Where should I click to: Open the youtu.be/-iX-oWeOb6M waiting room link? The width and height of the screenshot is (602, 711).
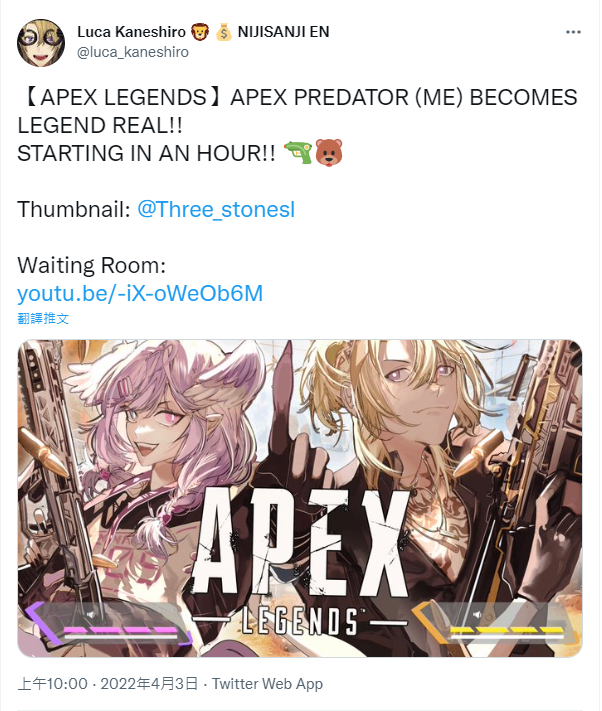pos(140,293)
